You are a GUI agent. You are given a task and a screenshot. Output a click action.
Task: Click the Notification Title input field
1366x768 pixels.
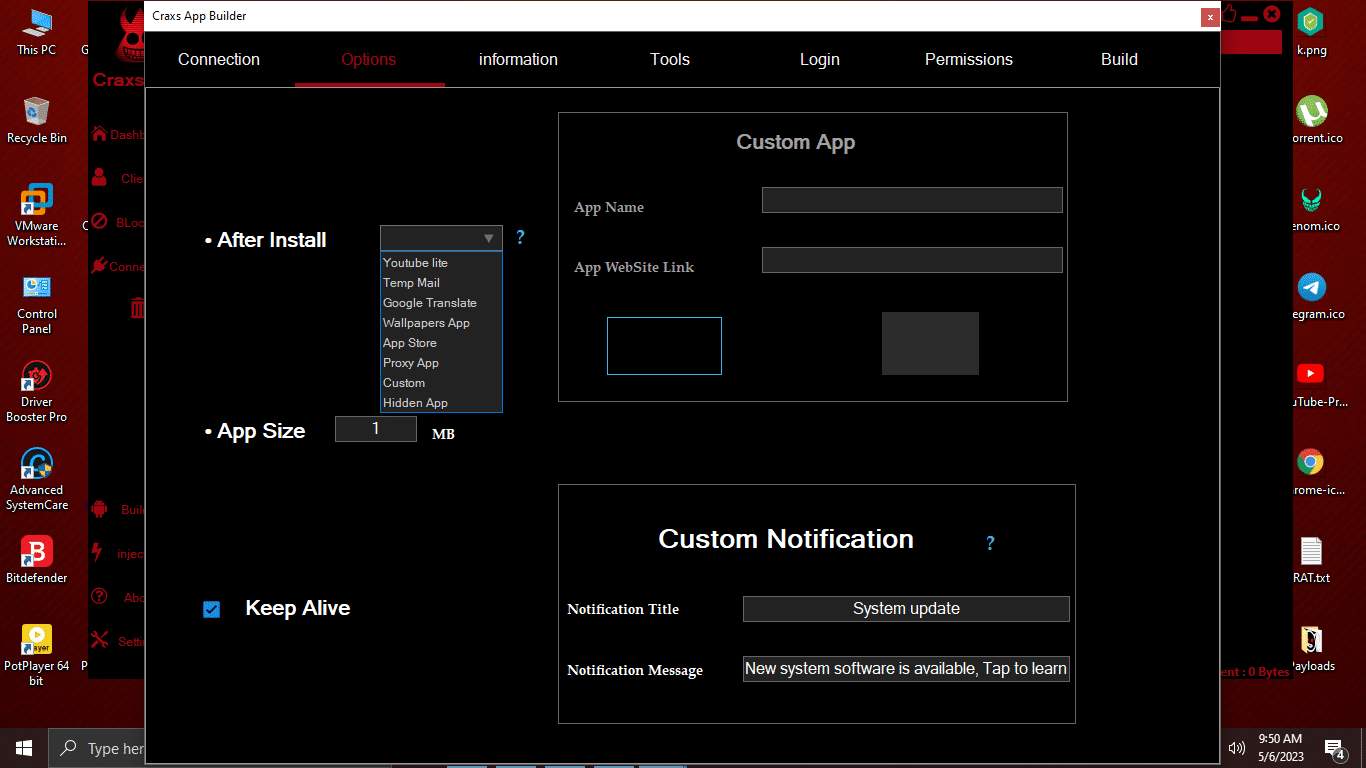[x=906, y=609]
